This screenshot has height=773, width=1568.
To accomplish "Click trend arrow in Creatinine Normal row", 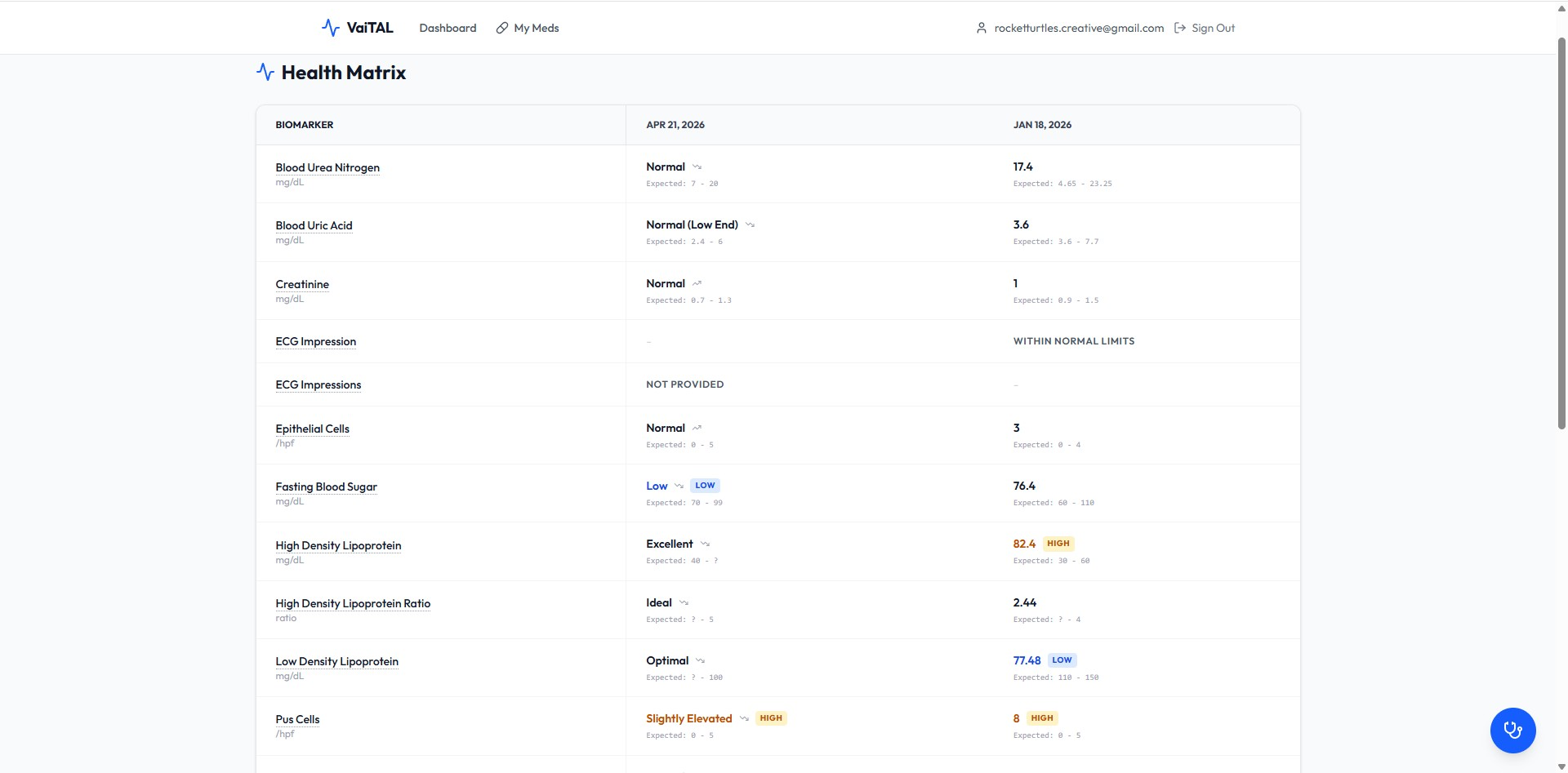I will [x=697, y=283].
